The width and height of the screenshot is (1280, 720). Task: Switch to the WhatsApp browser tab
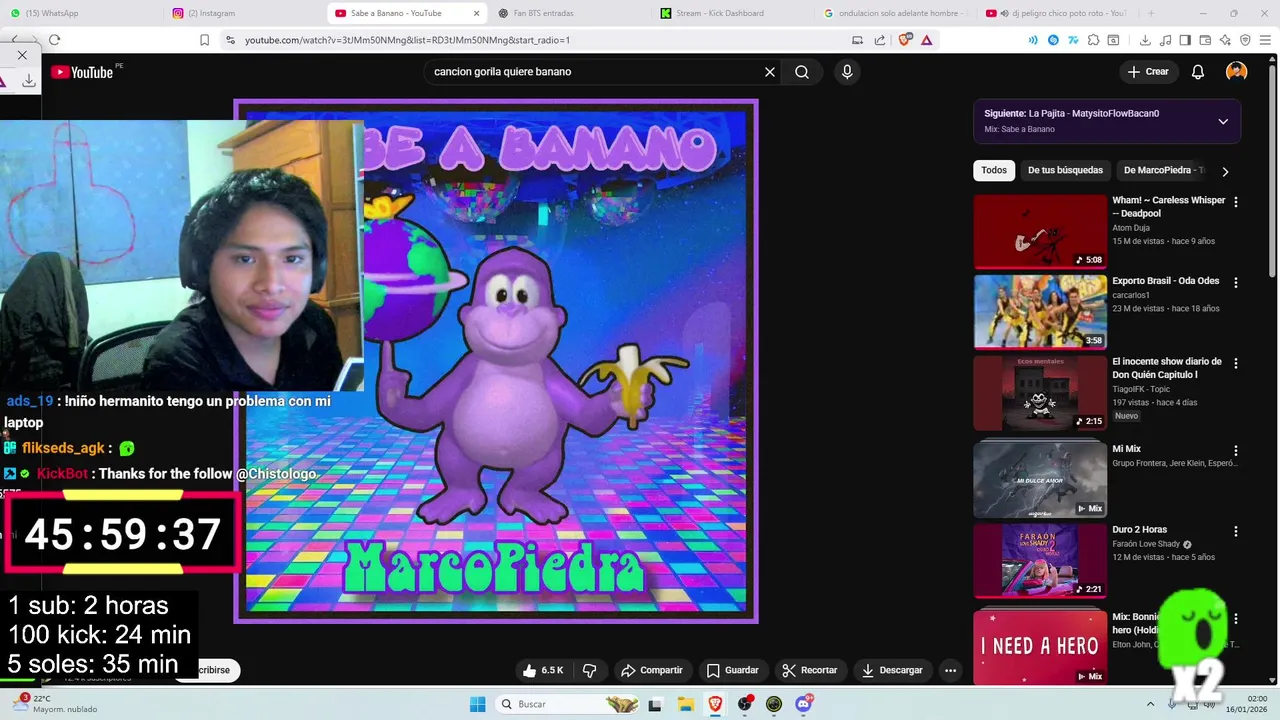click(x=82, y=13)
